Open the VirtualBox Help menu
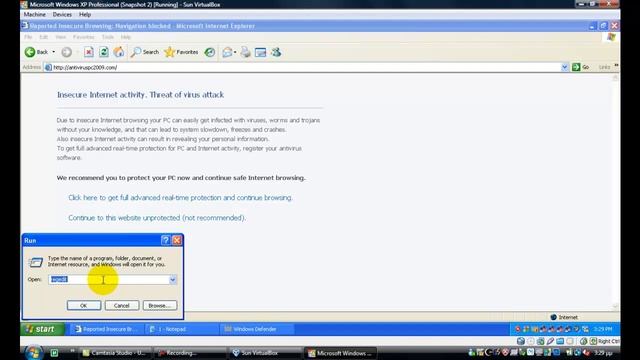Screen dimensions: 640x360 [x=85, y=14]
